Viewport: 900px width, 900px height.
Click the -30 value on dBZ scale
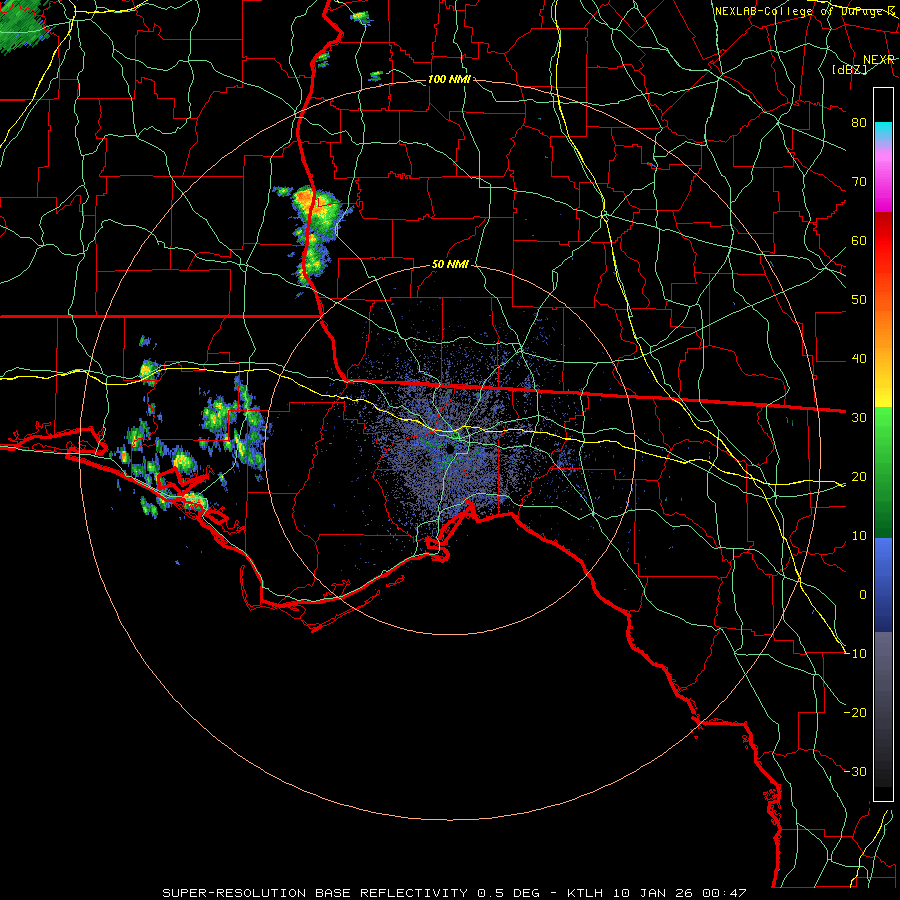pyautogui.click(x=855, y=771)
